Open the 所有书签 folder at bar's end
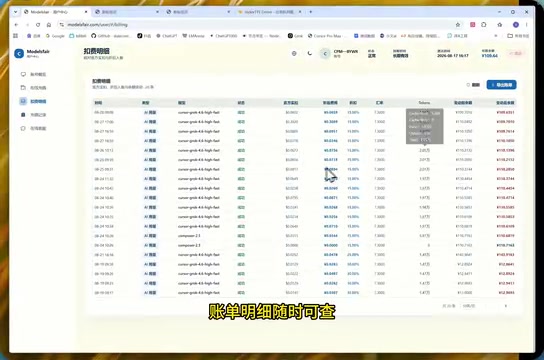Viewport: 544px width, 360px height. [x=518, y=36]
